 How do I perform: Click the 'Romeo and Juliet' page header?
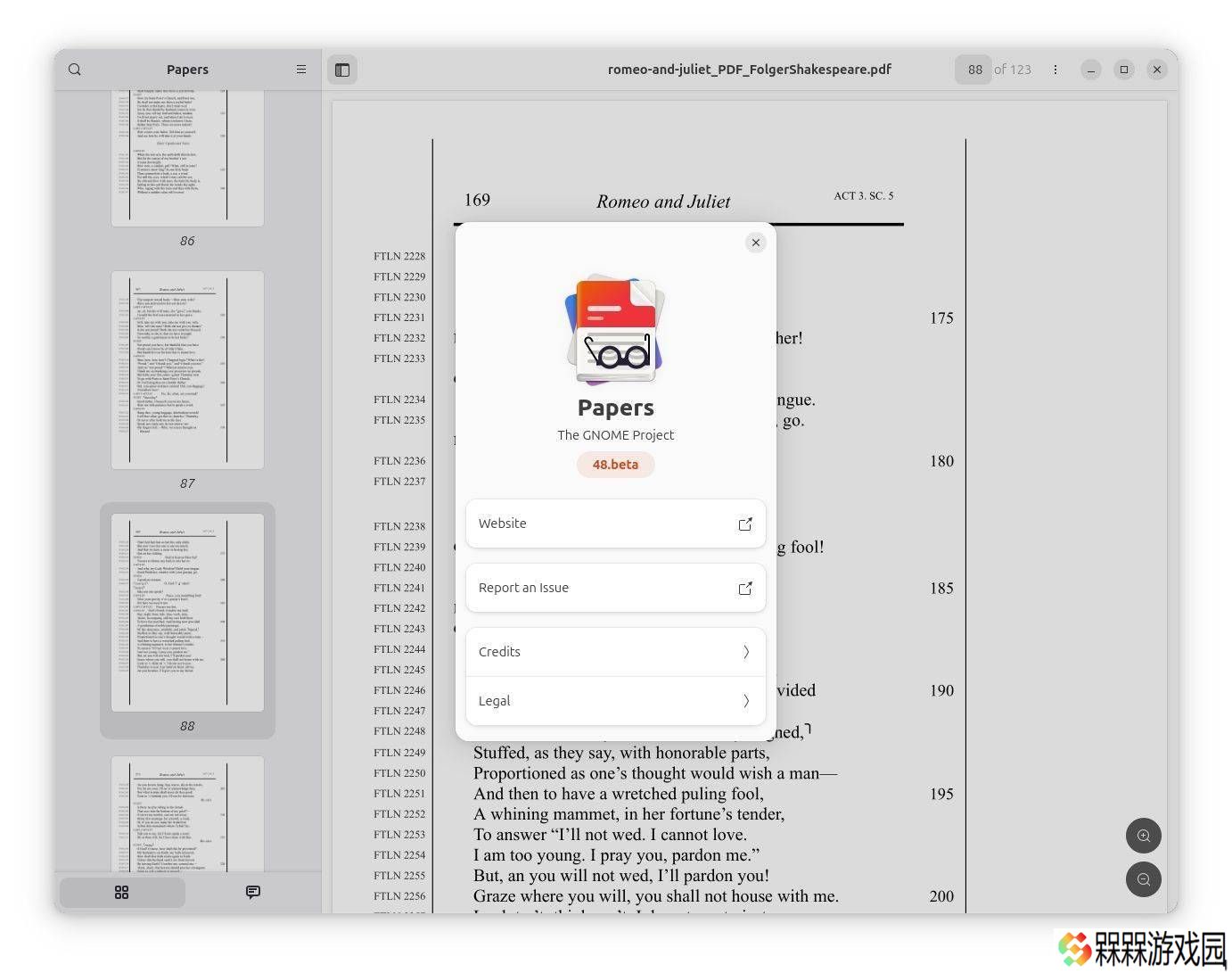pyautogui.click(x=663, y=202)
